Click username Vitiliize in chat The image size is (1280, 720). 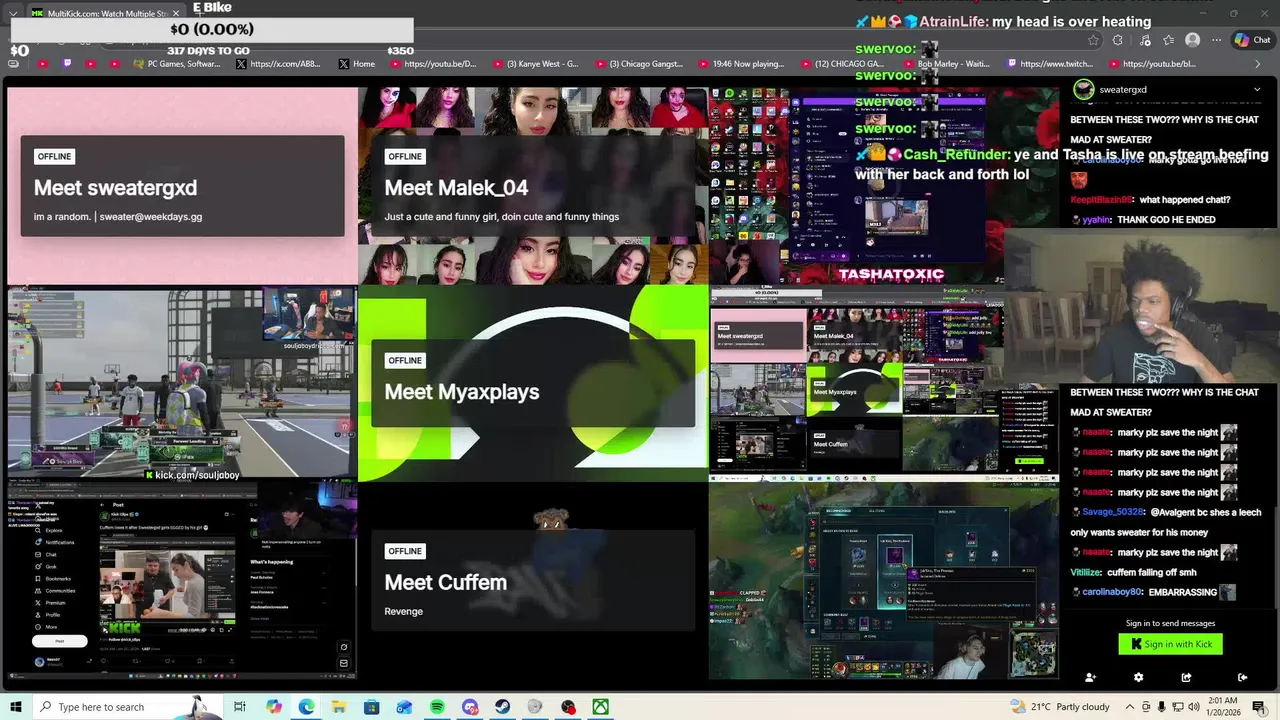click(1085, 572)
